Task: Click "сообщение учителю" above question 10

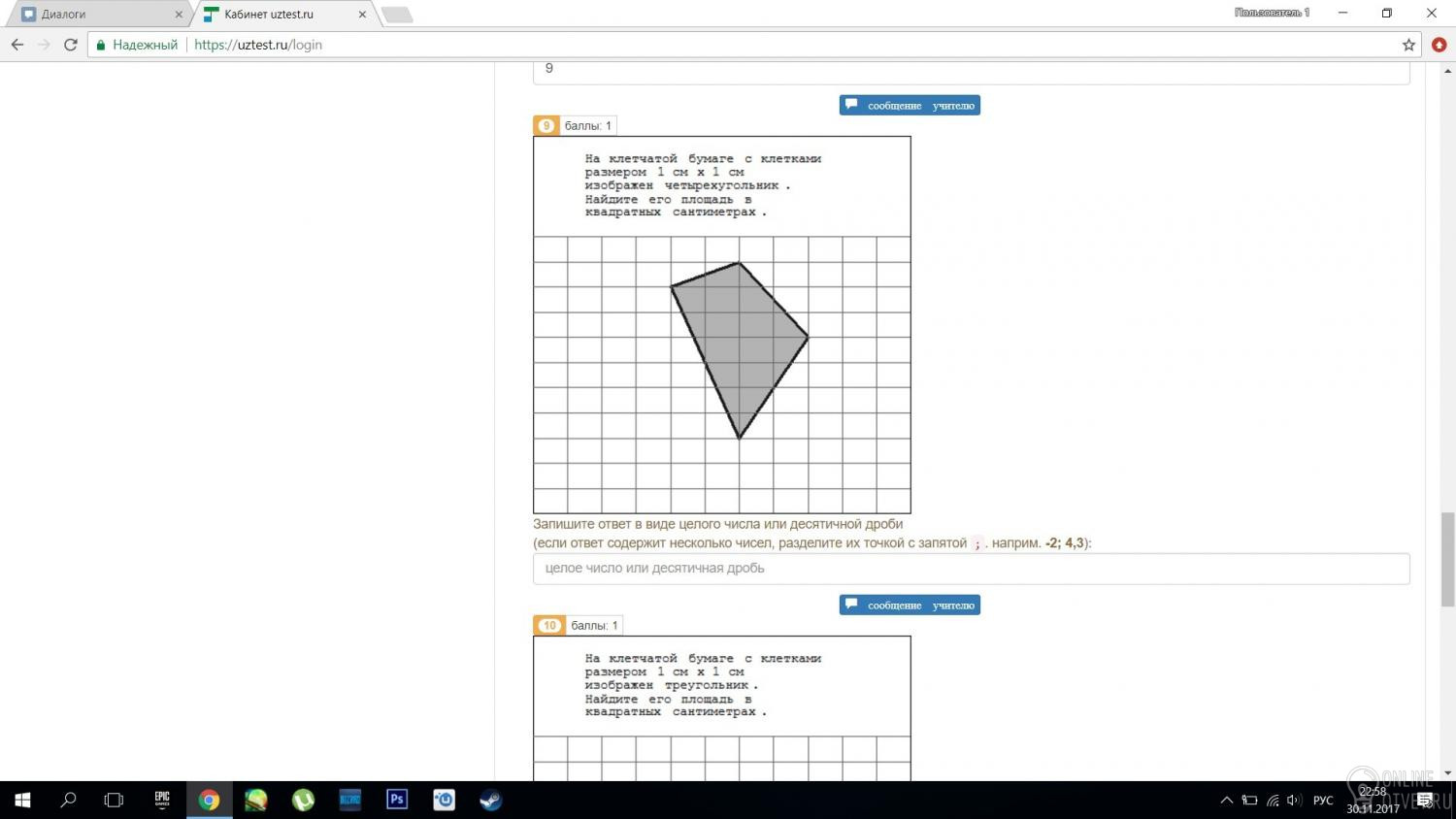Action: click(910, 605)
